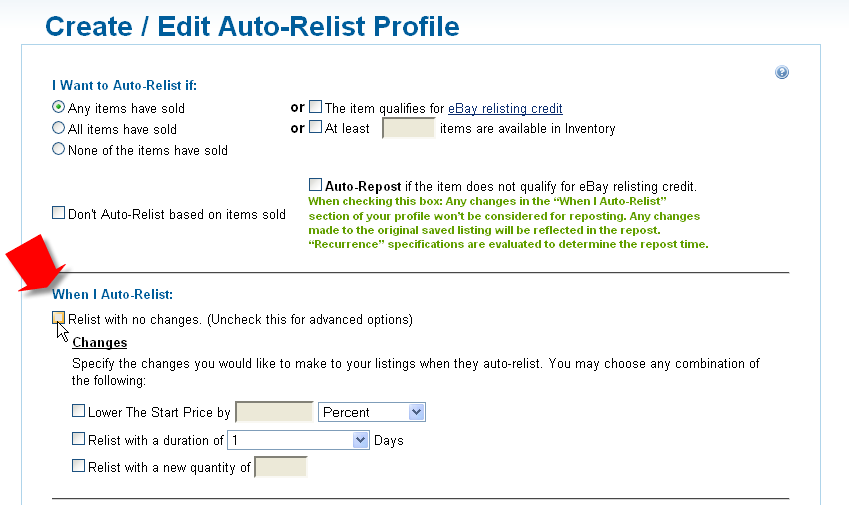The width and height of the screenshot is (849, 505).
Task: Toggle 'Relist with no changes' checkbox
Action: coord(58,318)
